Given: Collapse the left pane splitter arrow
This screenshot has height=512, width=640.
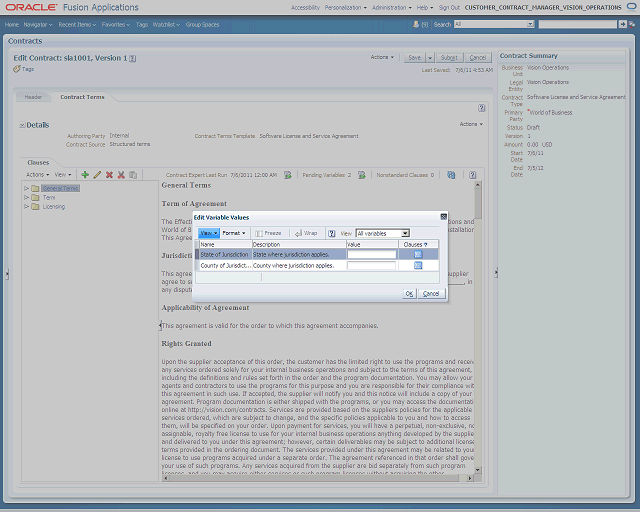Looking at the screenshot, I should click(x=7, y=274).
